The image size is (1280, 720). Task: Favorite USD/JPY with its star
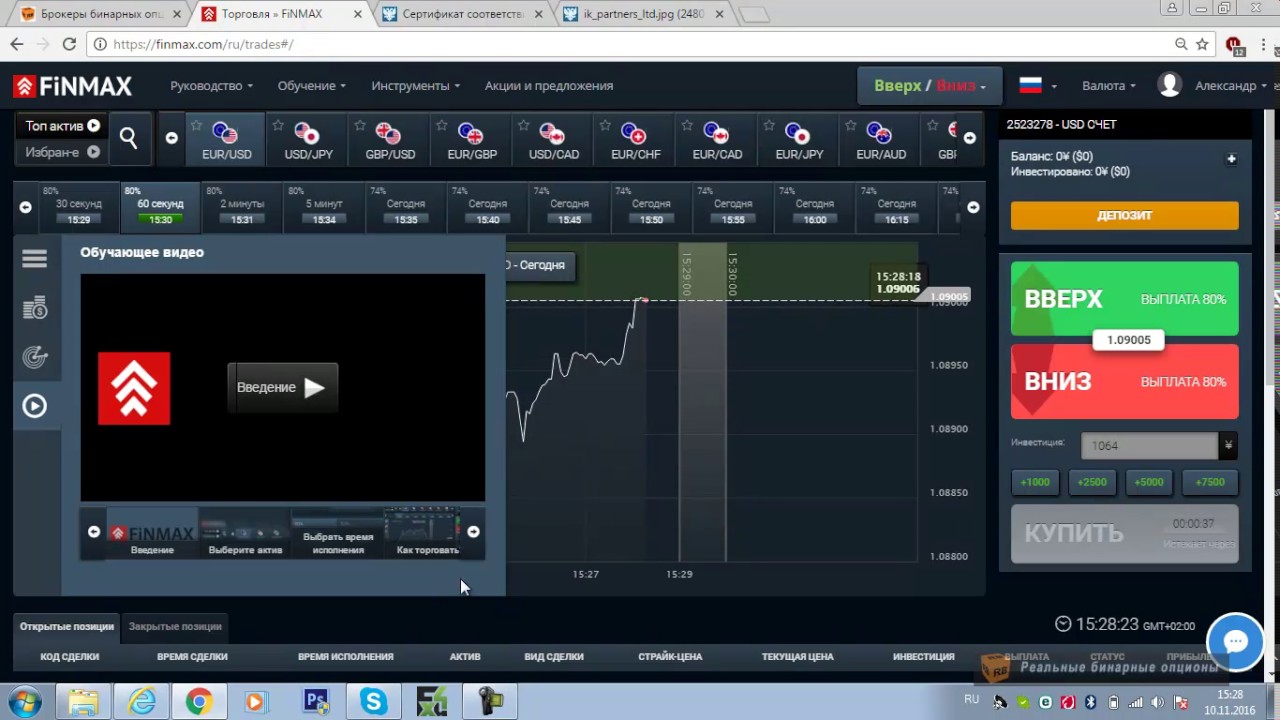(278, 126)
